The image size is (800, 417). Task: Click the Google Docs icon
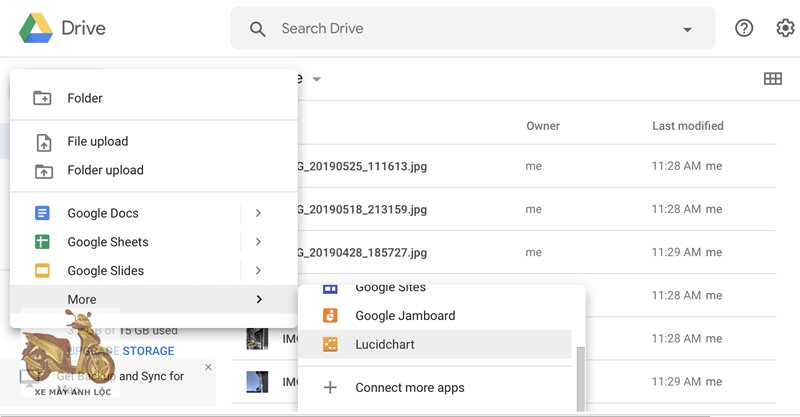tap(42, 213)
